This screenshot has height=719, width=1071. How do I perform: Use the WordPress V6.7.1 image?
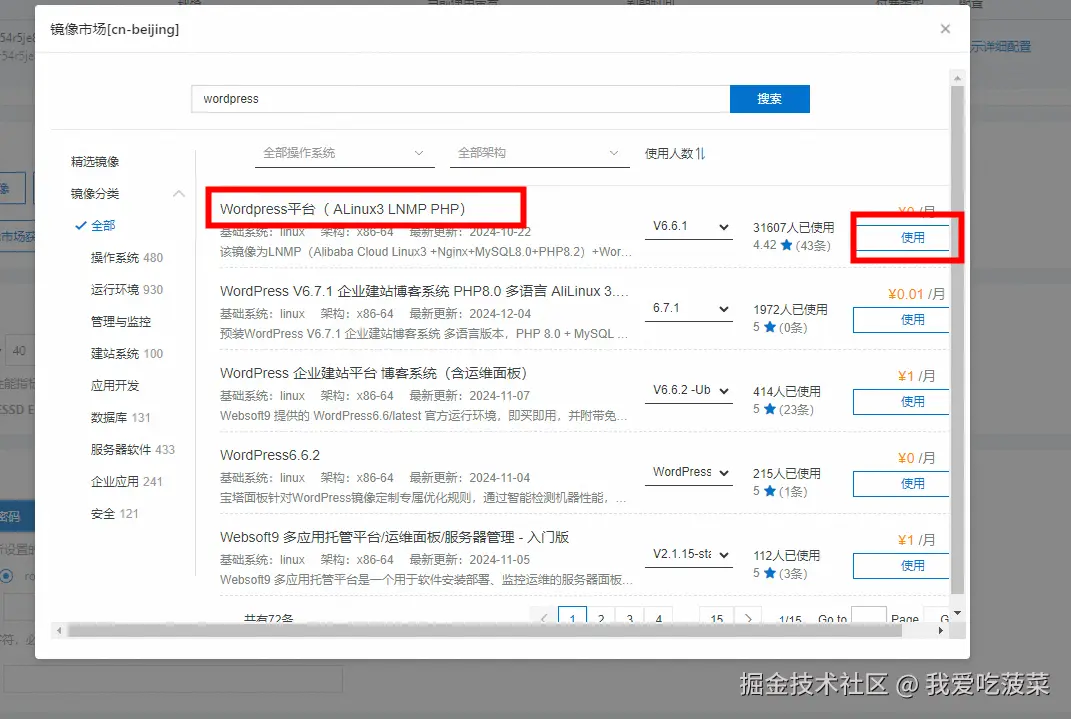[901, 320]
